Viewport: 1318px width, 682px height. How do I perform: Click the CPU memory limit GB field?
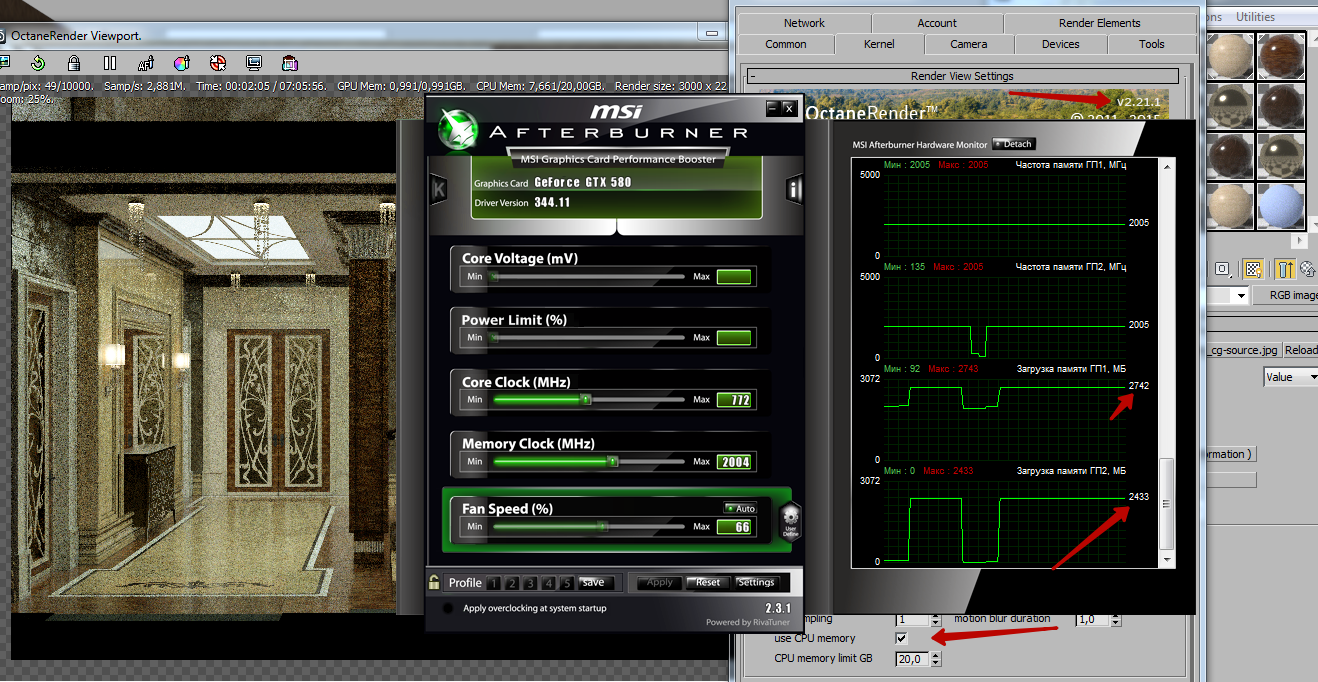tap(912, 659)
